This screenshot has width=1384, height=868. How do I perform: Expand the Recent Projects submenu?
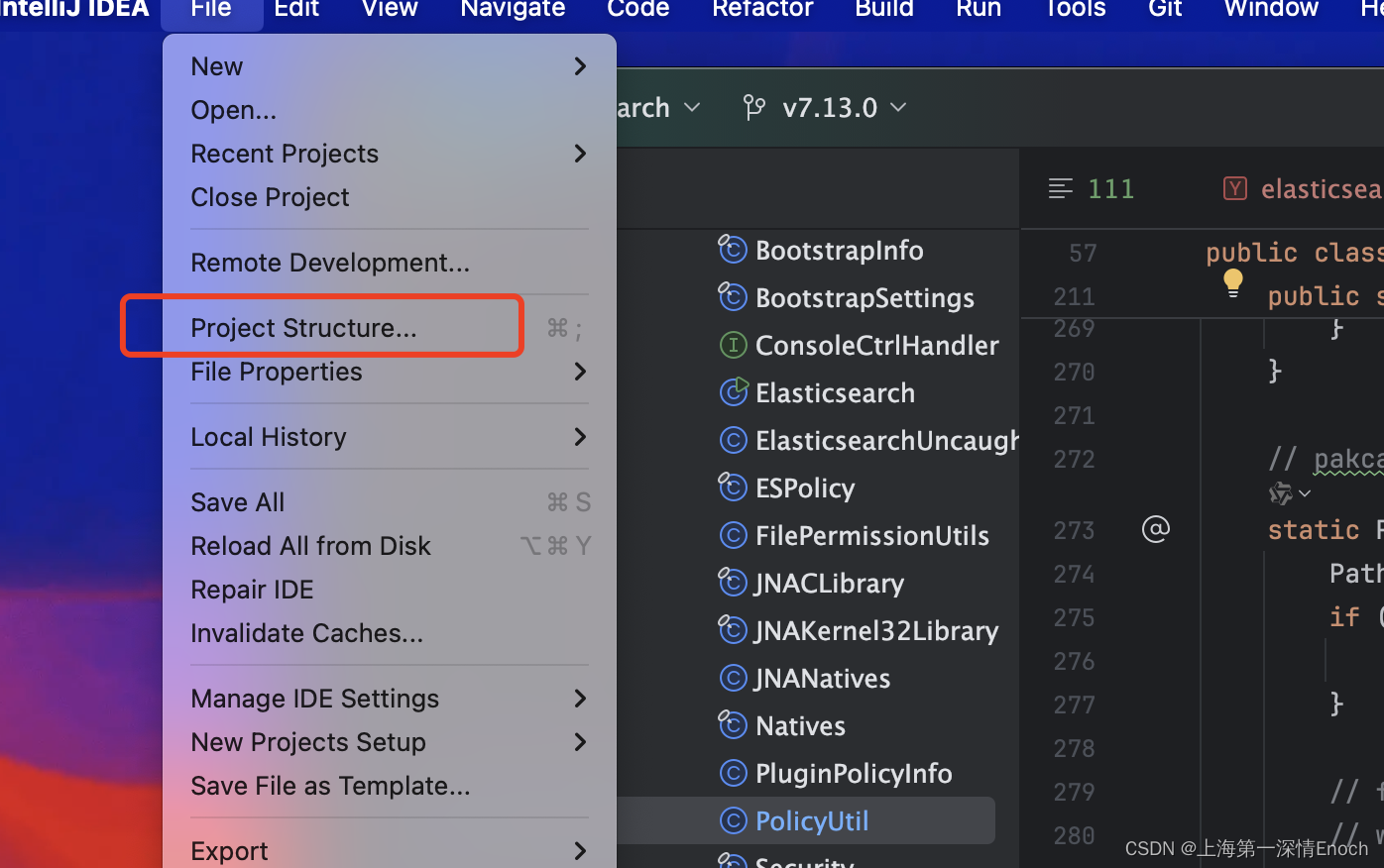(580, 154)
